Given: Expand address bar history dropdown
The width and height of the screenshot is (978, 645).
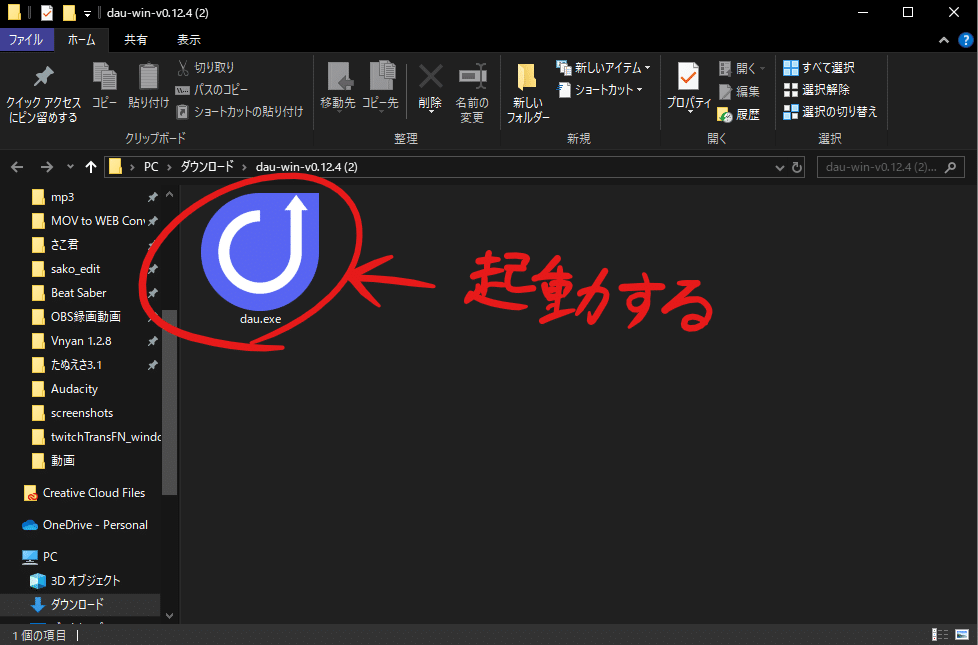Looking at the screenshot, I should click(x=780, y=168).
